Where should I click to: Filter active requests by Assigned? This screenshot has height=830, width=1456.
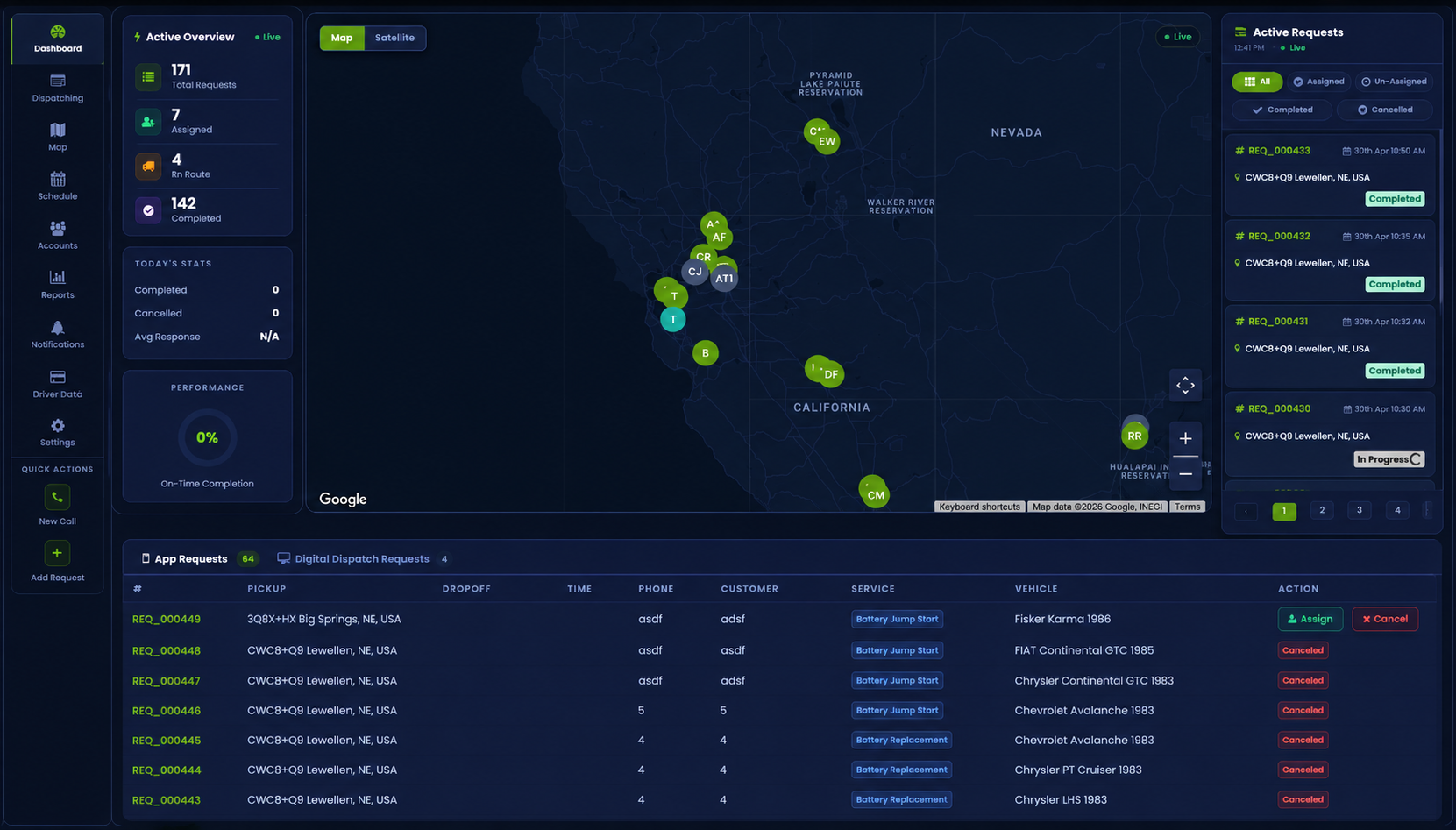[x=1318, y=82]
